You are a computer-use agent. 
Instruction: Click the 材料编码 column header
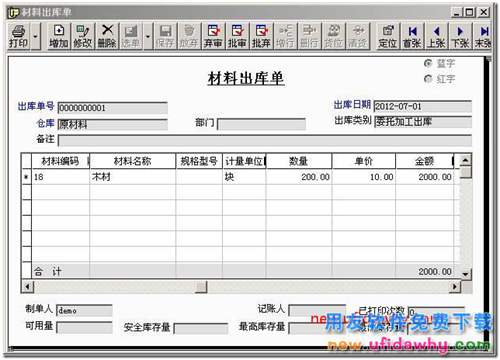(x=60, y=161)
